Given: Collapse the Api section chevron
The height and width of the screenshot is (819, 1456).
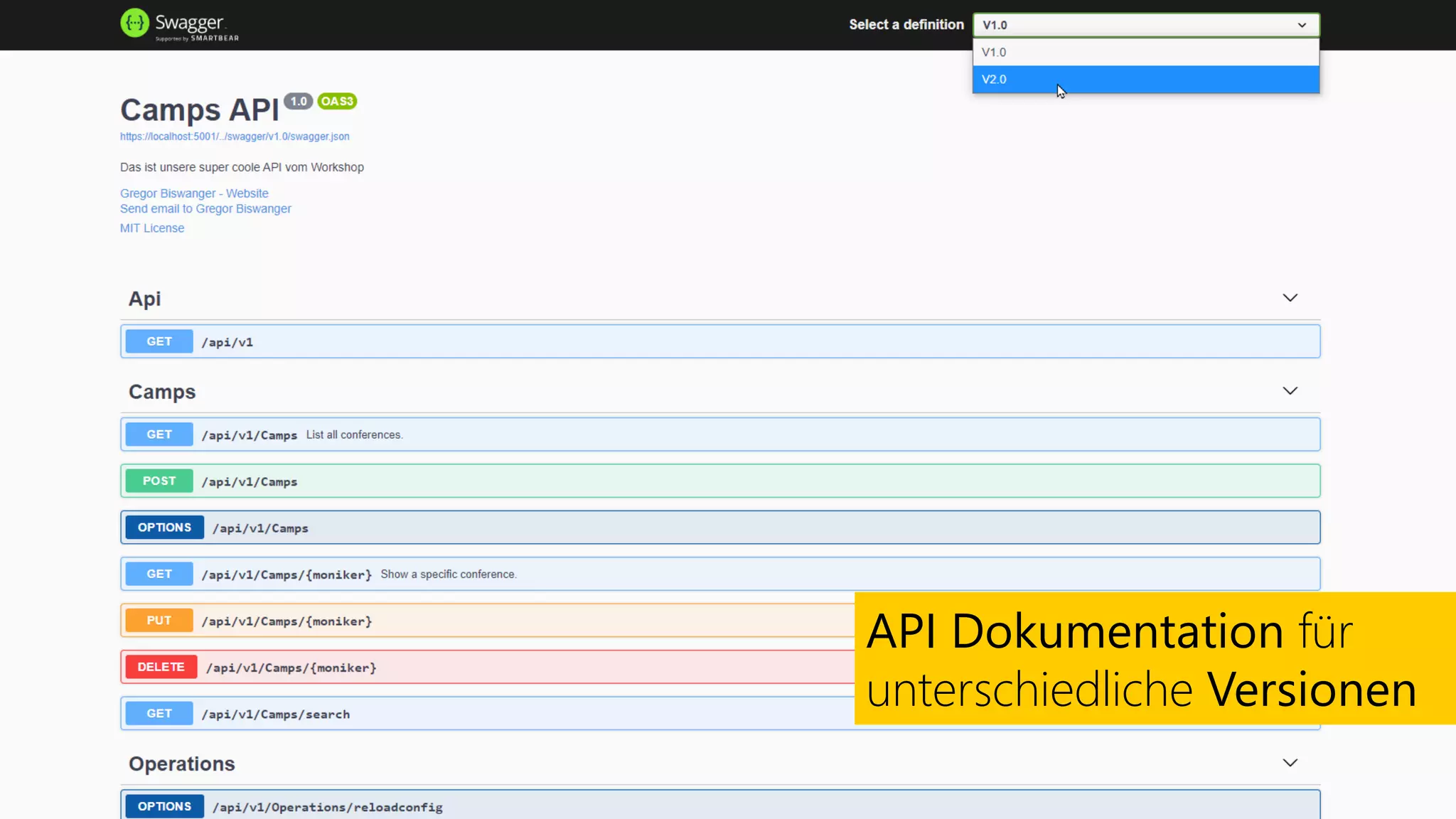Looking at the screenshot, I should point(1290,298).
